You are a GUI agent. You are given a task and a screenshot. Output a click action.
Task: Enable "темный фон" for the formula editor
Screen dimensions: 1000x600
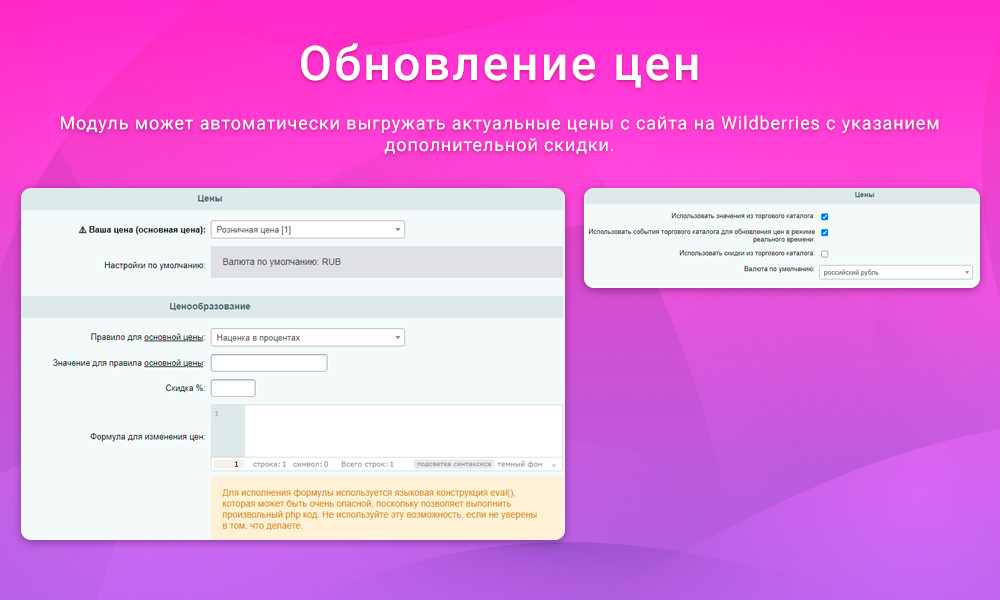click(x=520, y=464)
